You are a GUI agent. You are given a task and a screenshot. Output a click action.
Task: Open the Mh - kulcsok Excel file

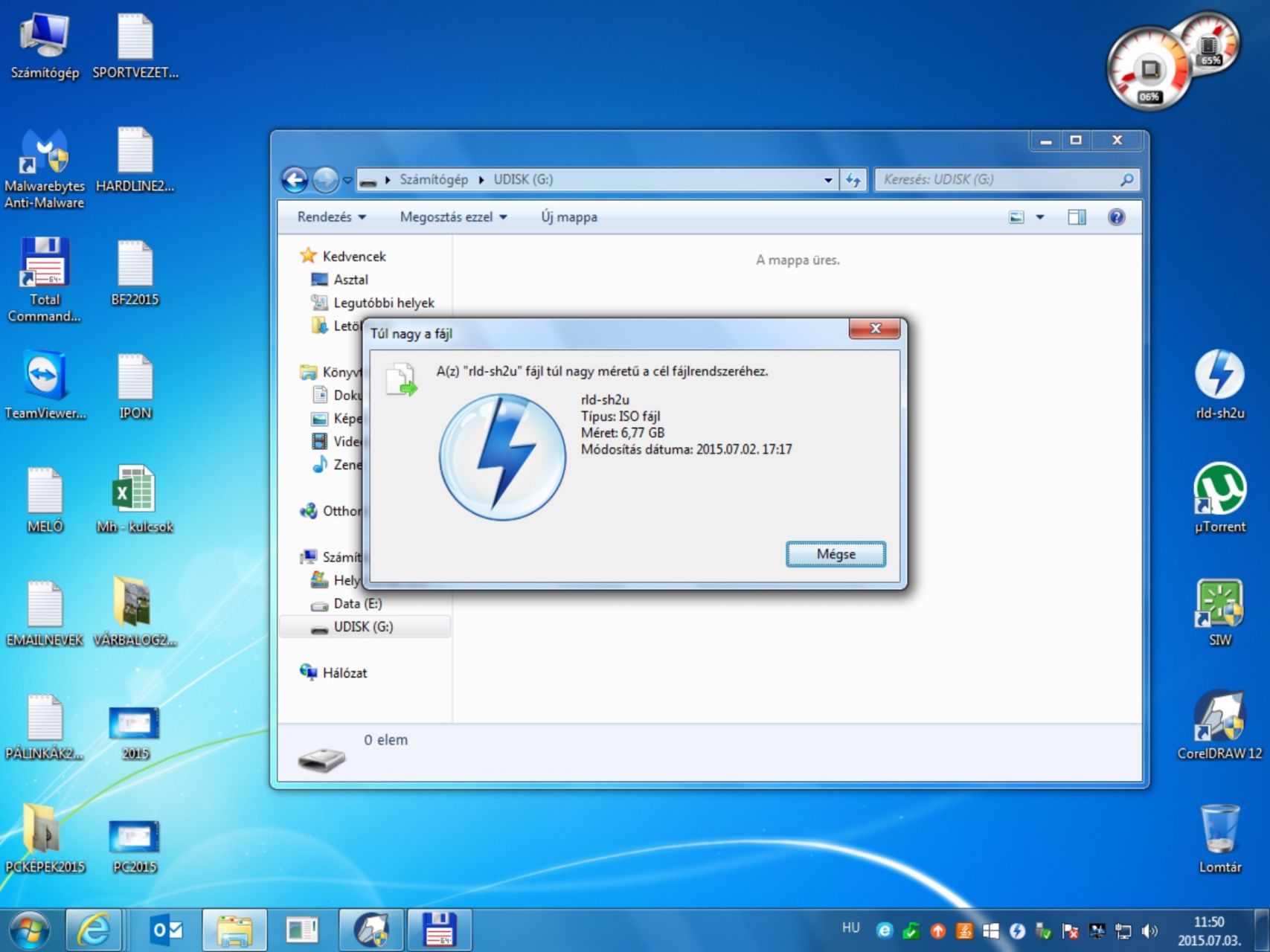pyautogui.click(x=135, y=500)
